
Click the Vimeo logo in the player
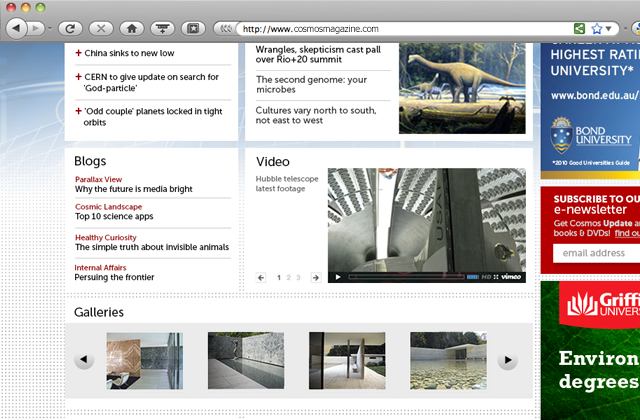point(511,277)
